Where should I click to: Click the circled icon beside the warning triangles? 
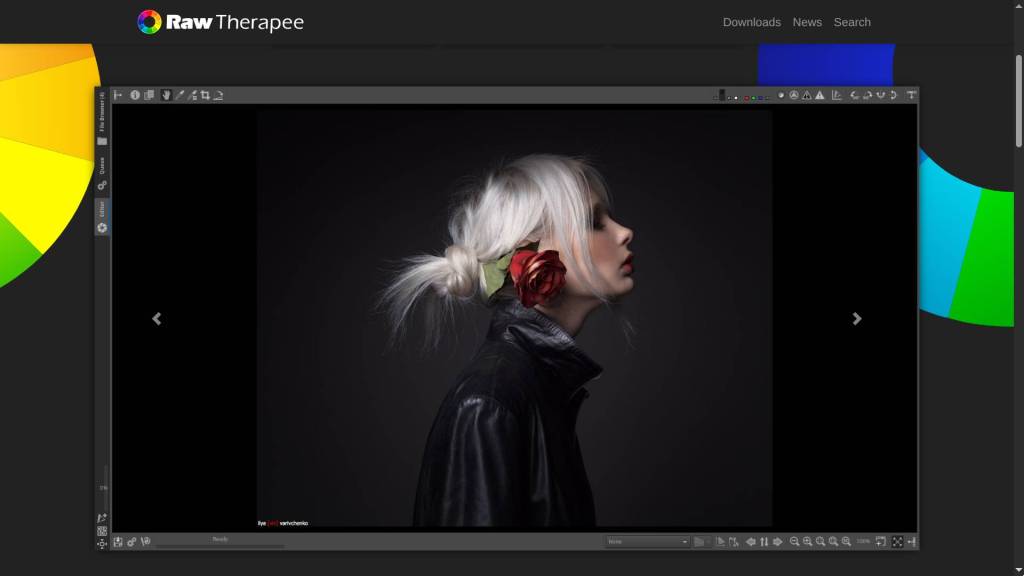coord(794,95)
